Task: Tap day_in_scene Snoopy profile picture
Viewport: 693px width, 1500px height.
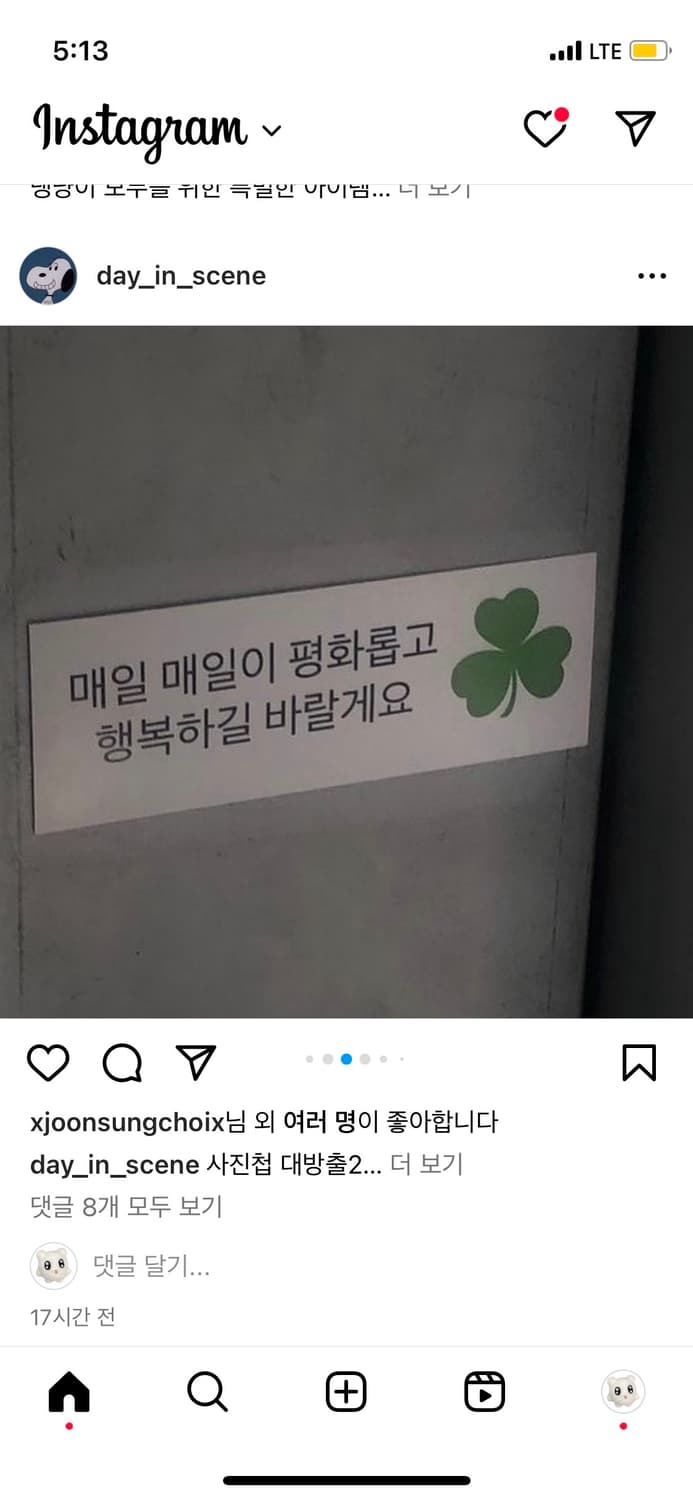Action: click(x=48, y=276)
